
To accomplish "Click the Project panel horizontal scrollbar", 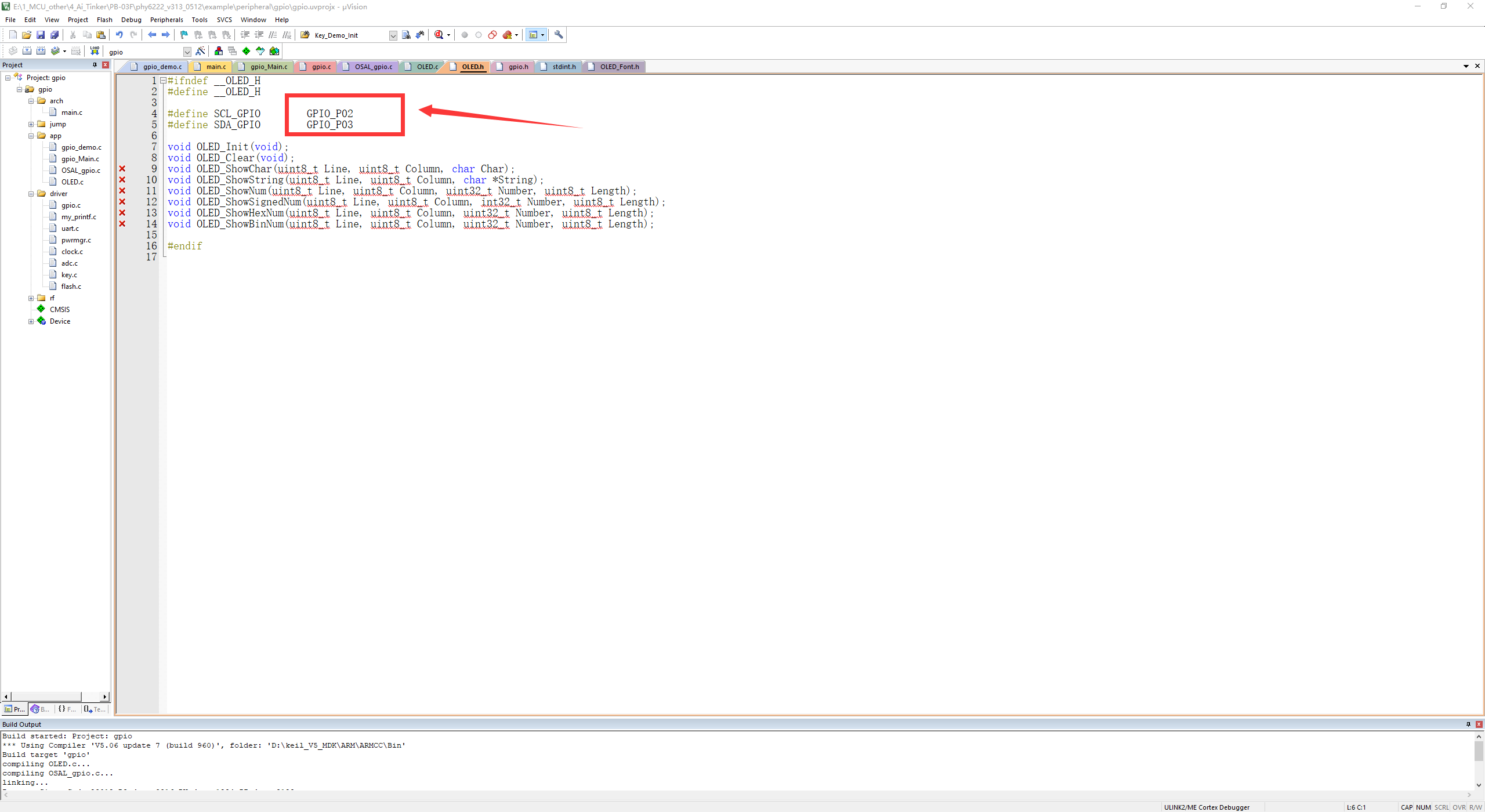I will [56, 697].
